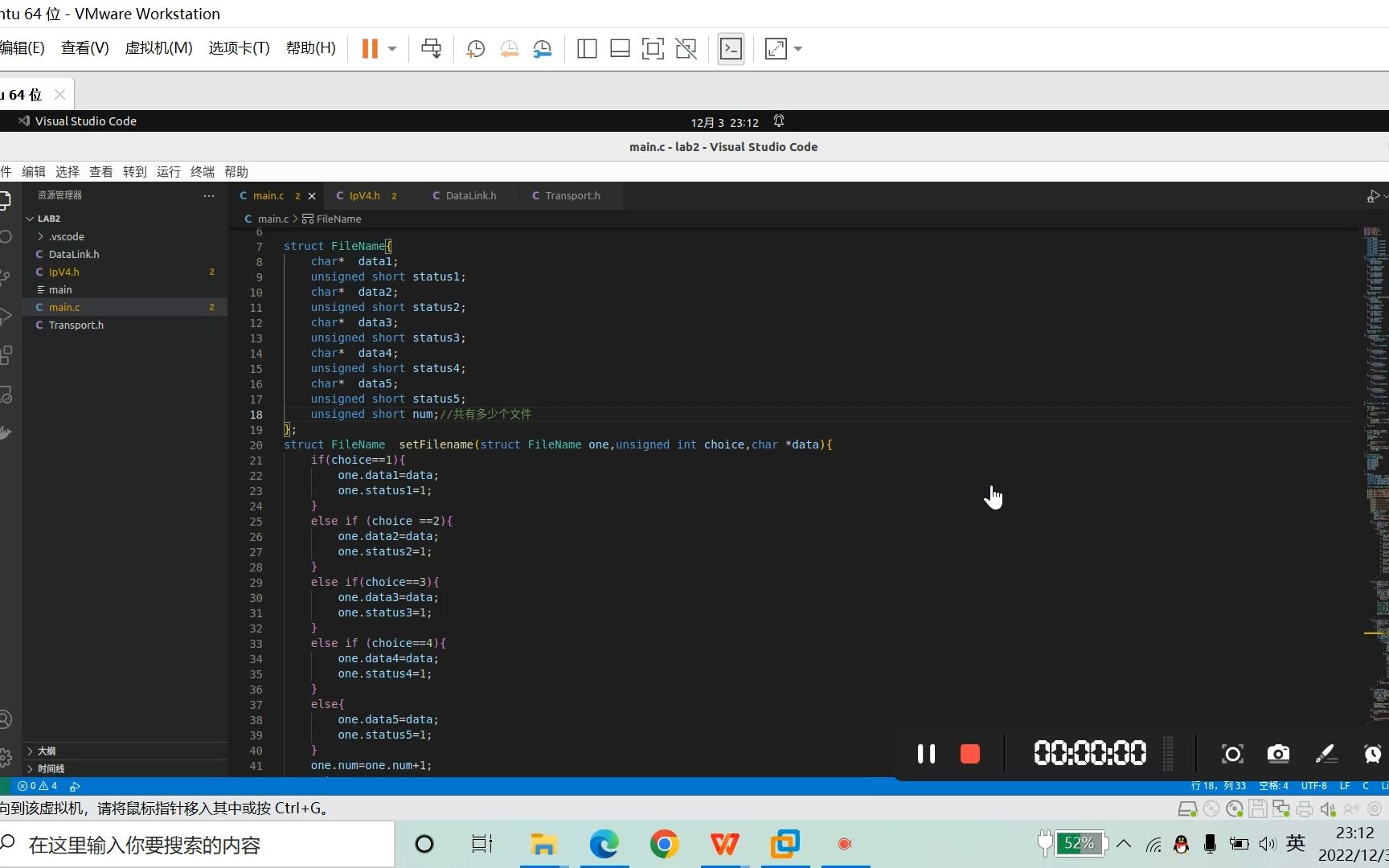Open Transport.h in explorer
The width and height of the screenshot is (1389, 868).
click(x=125, y=325)
